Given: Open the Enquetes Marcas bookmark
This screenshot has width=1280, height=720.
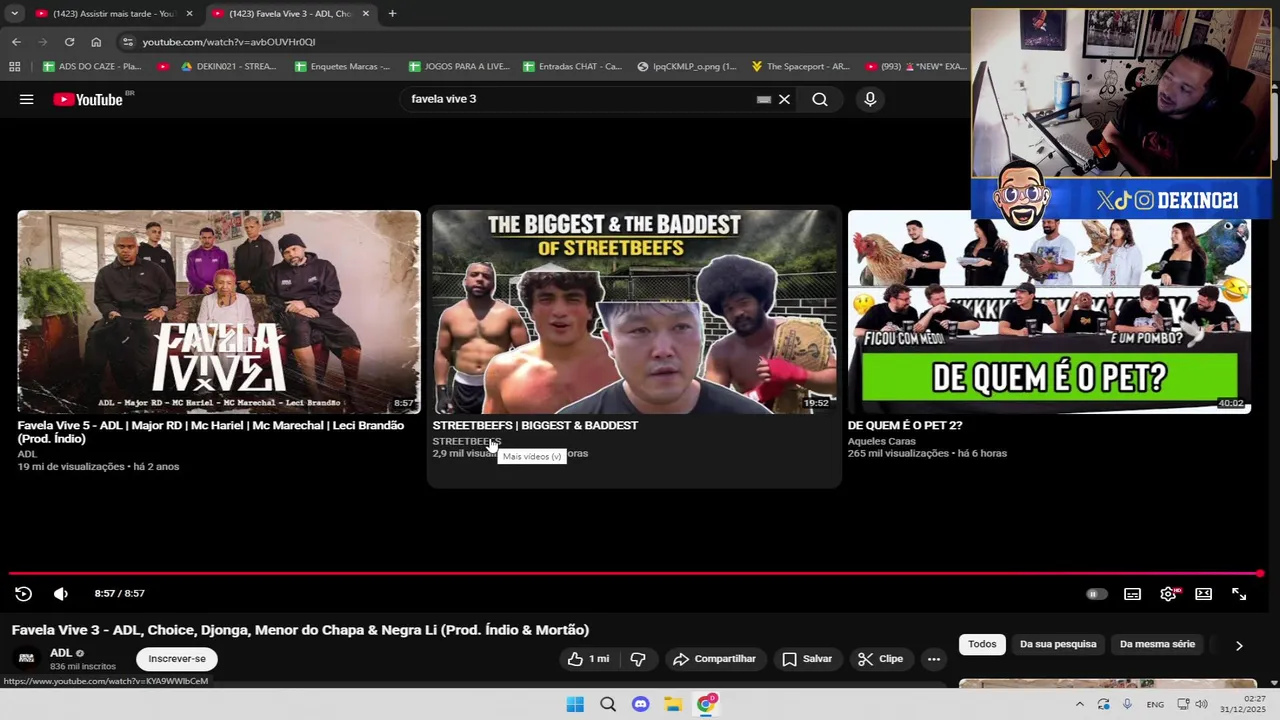Looking at the screenshot, I should click(343, 67).
